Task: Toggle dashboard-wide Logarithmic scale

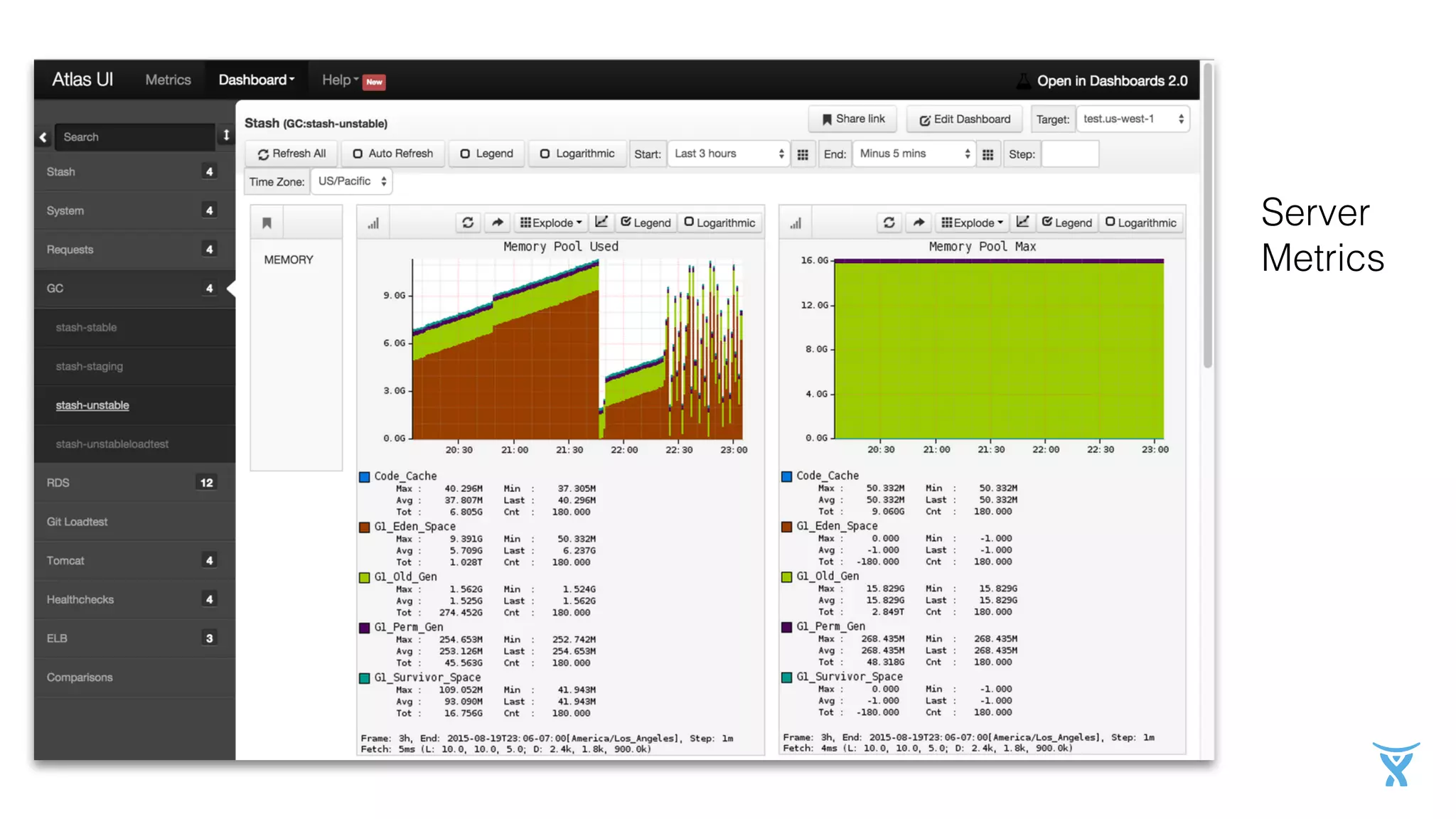Action: (577, 154)
